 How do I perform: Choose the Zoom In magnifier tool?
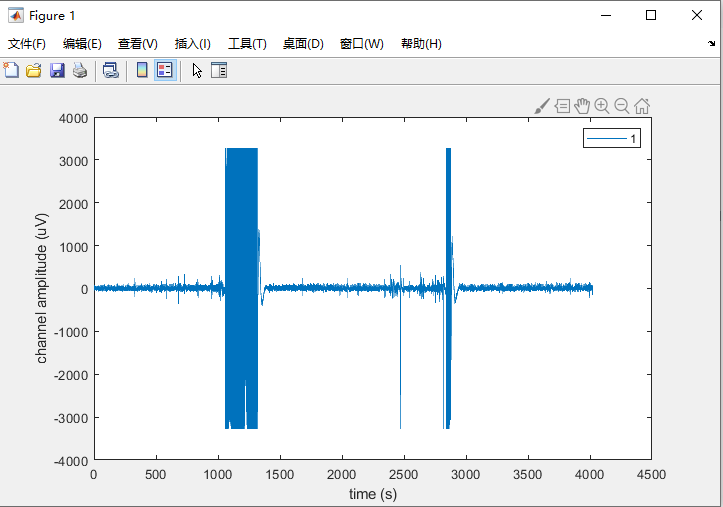tap(602, 106)
